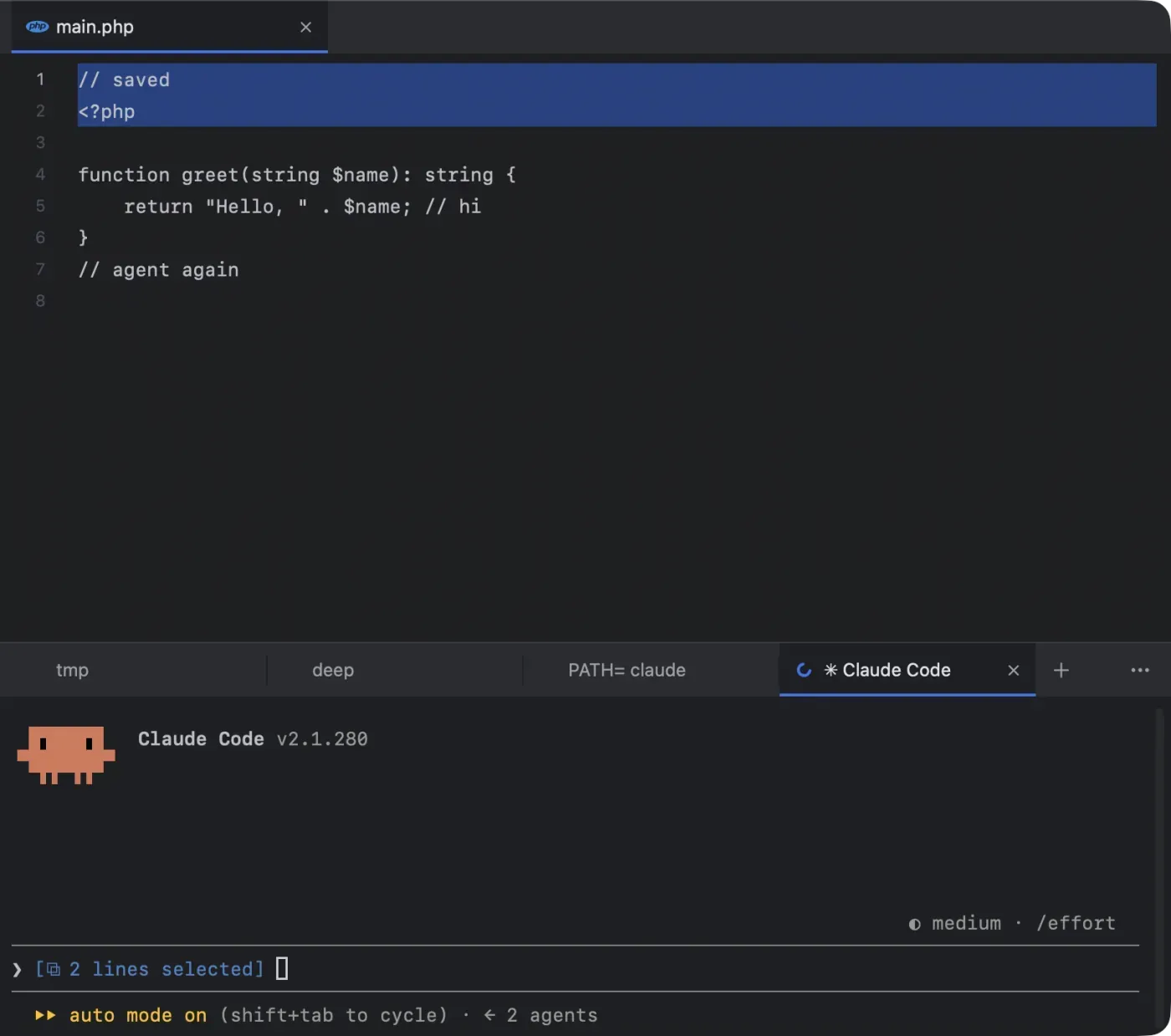Click the left arrow before '2 agents'
Image resolution: width=1171 pixels, height=1036 pixels.
coord(489,1015)
